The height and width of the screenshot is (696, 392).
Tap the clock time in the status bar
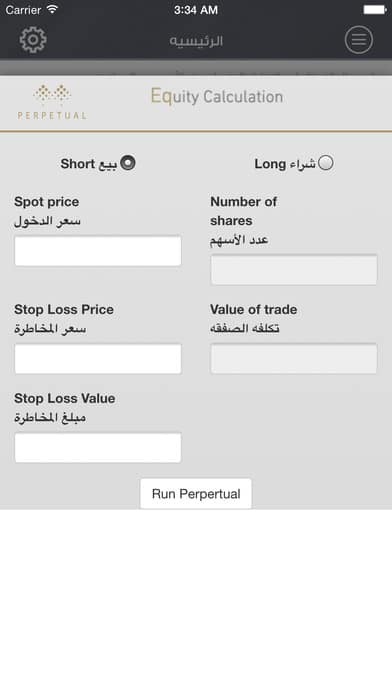pyautogui.click(x=196, y=10)
